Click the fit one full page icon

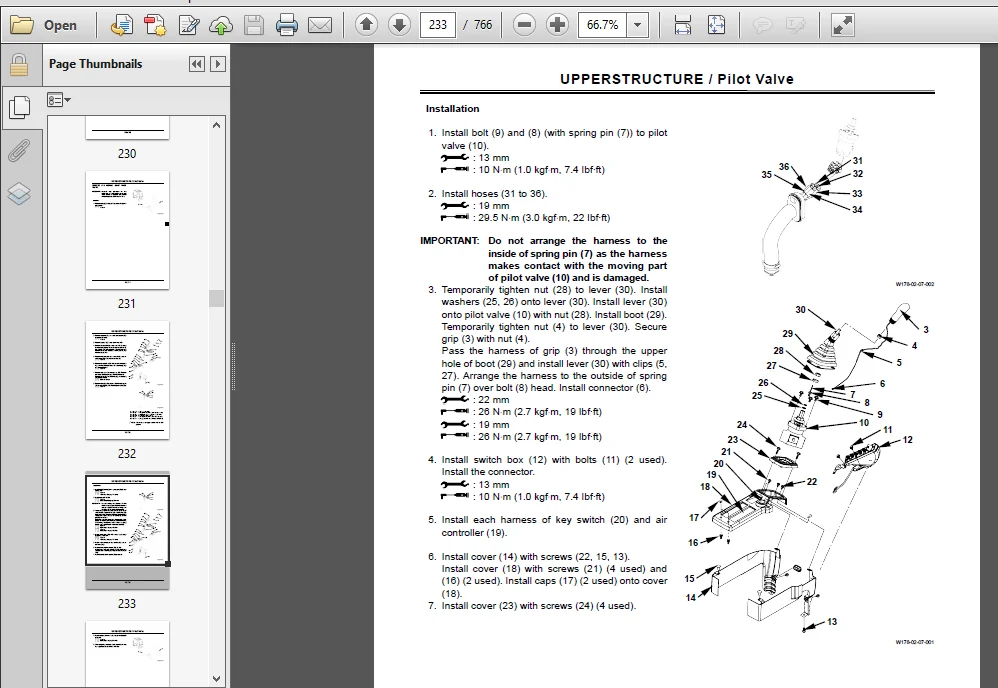pyautogui.click(x=716, y=25)
